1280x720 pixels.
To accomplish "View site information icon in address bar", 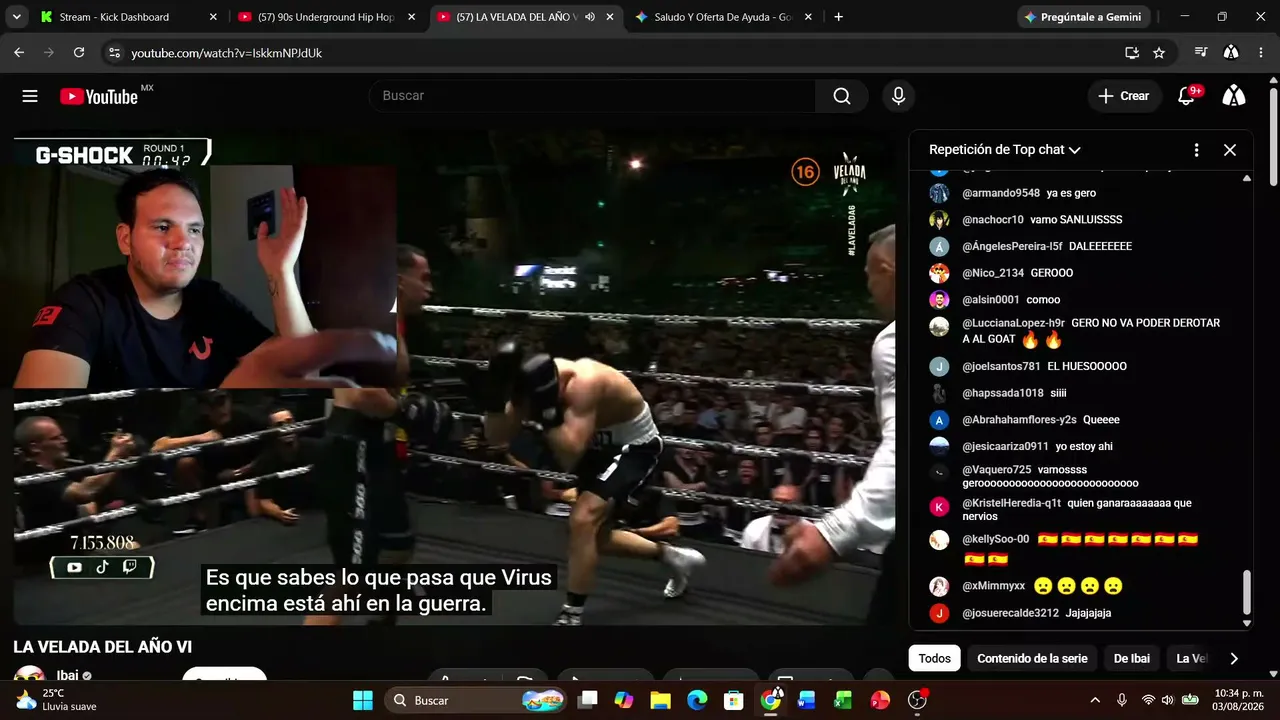I will [114, 53].
